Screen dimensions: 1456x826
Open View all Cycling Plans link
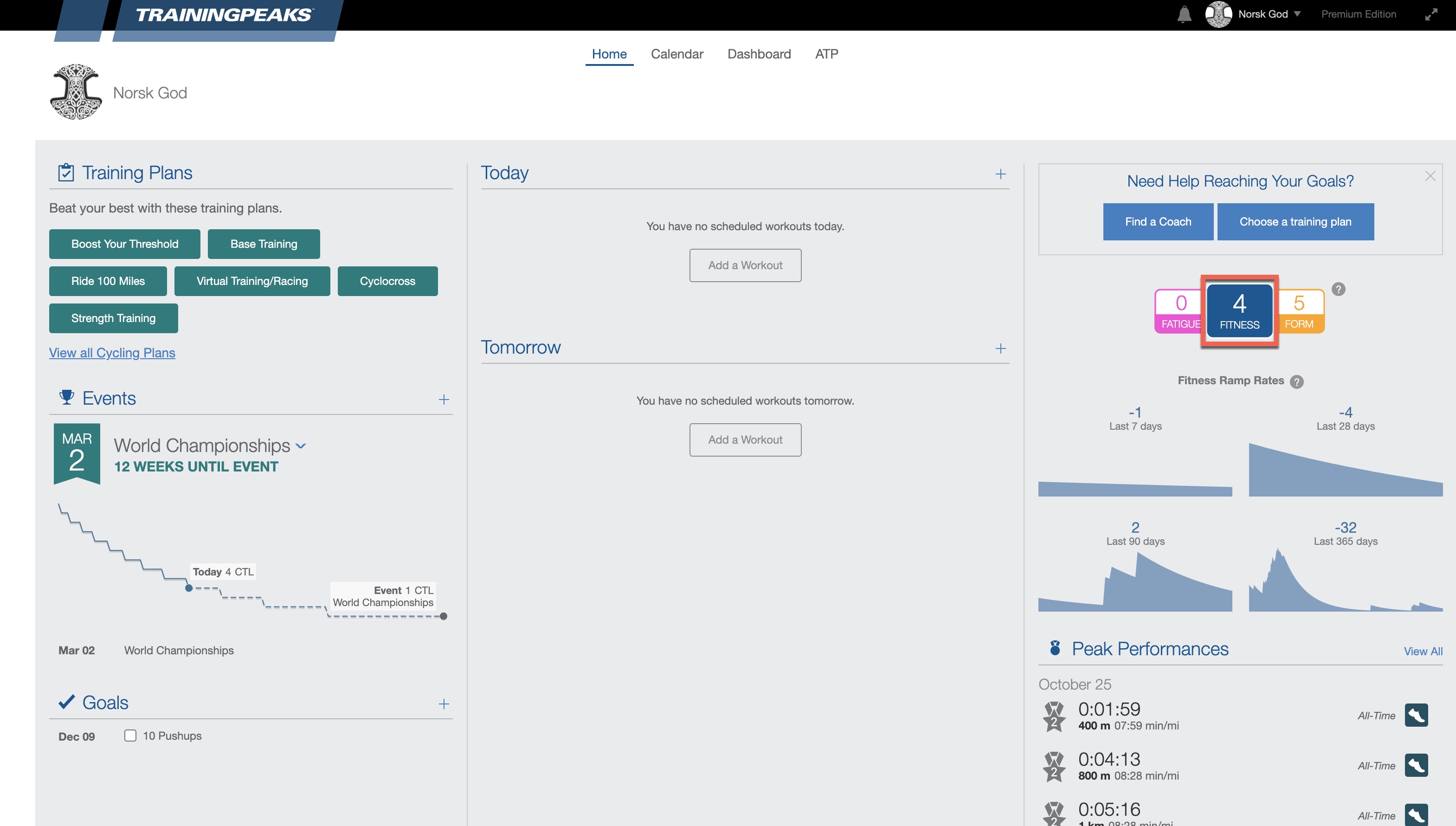point(112,353)
